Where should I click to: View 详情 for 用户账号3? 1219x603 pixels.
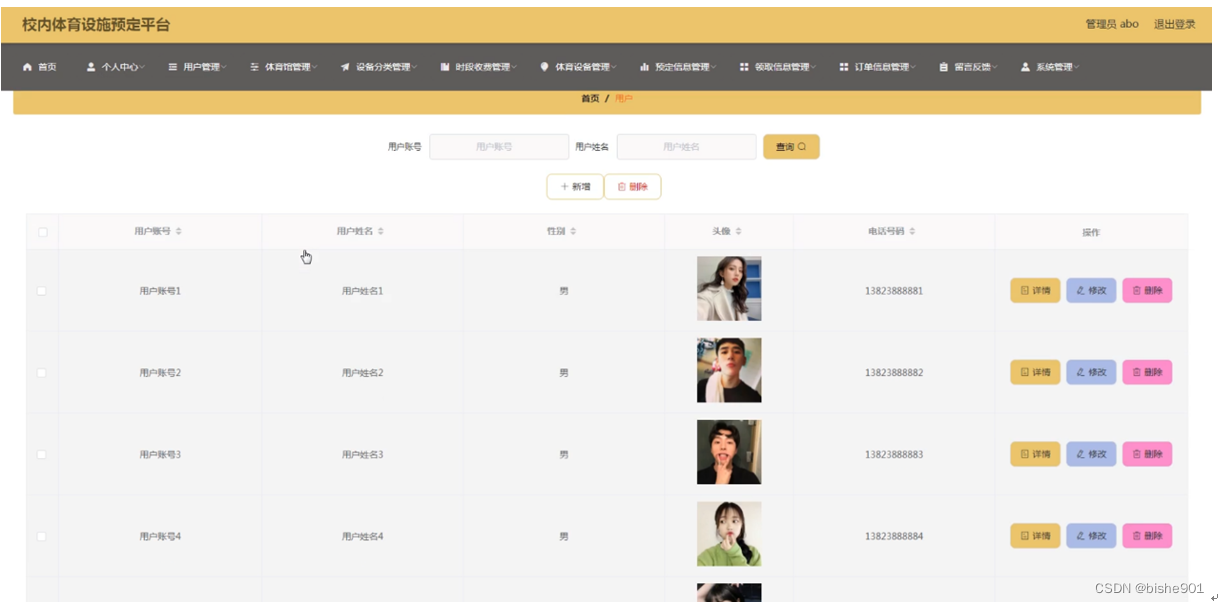point(1035,455)
